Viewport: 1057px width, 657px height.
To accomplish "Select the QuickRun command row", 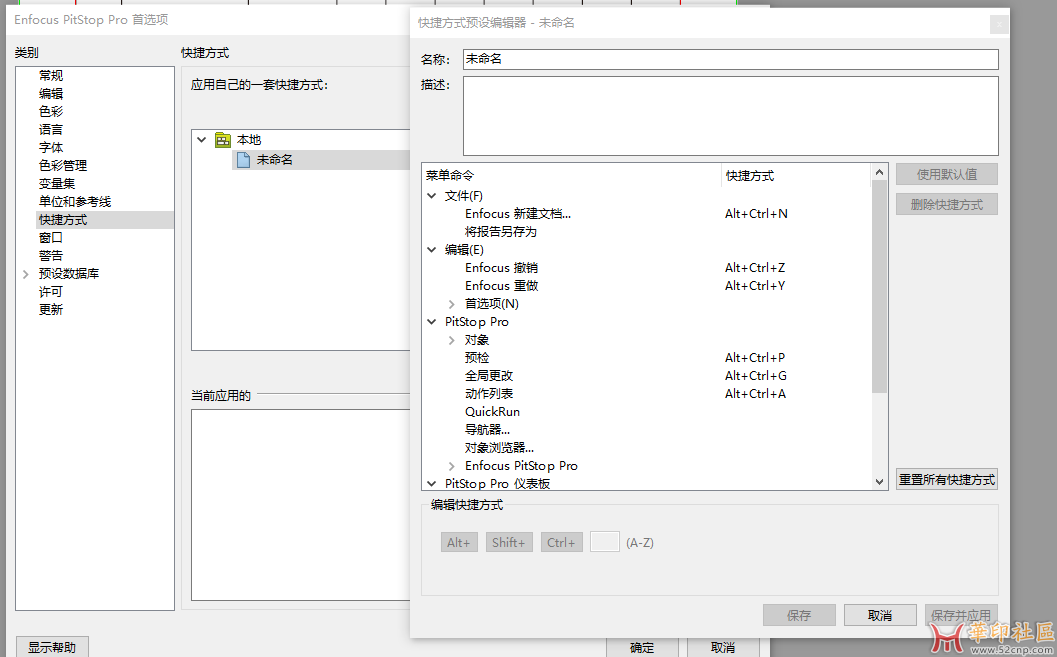I will [492, 412].
